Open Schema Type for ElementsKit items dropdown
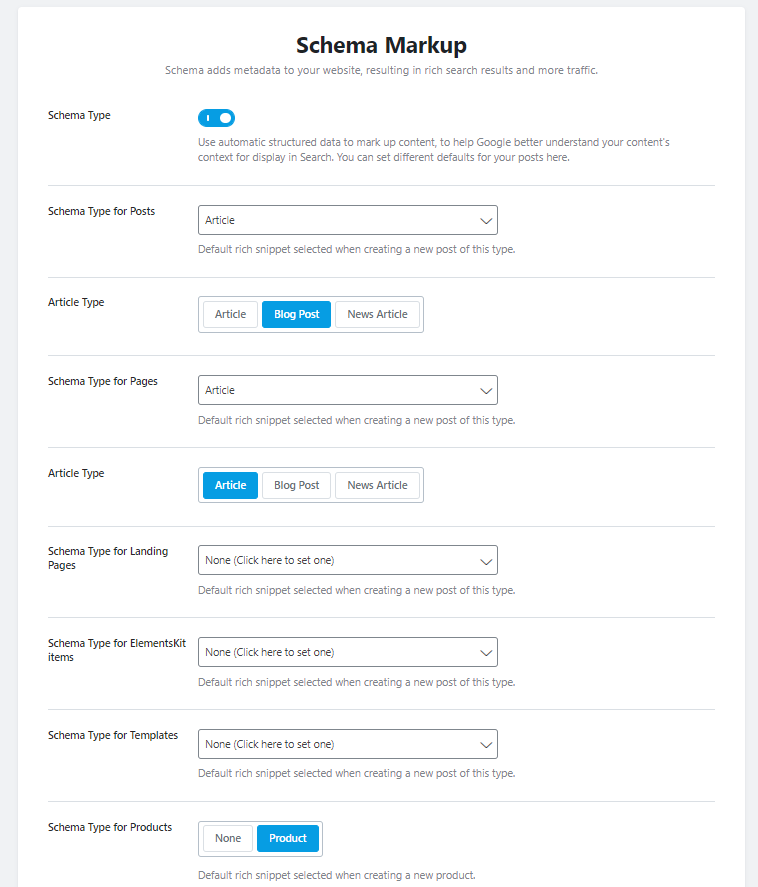 (x=347, y=652)
